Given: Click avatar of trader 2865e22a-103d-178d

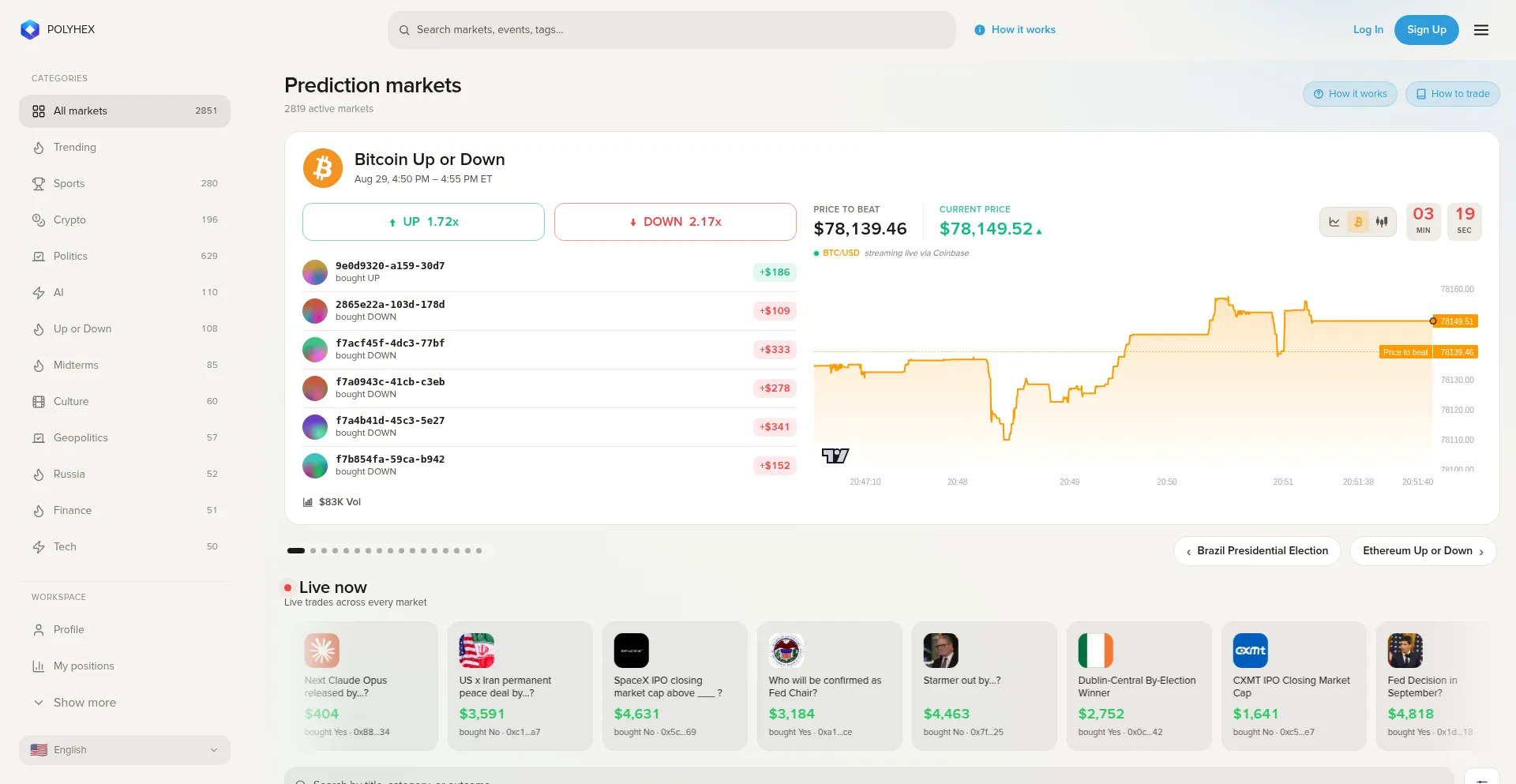Looking at the screenshot, I should point(315,311).
